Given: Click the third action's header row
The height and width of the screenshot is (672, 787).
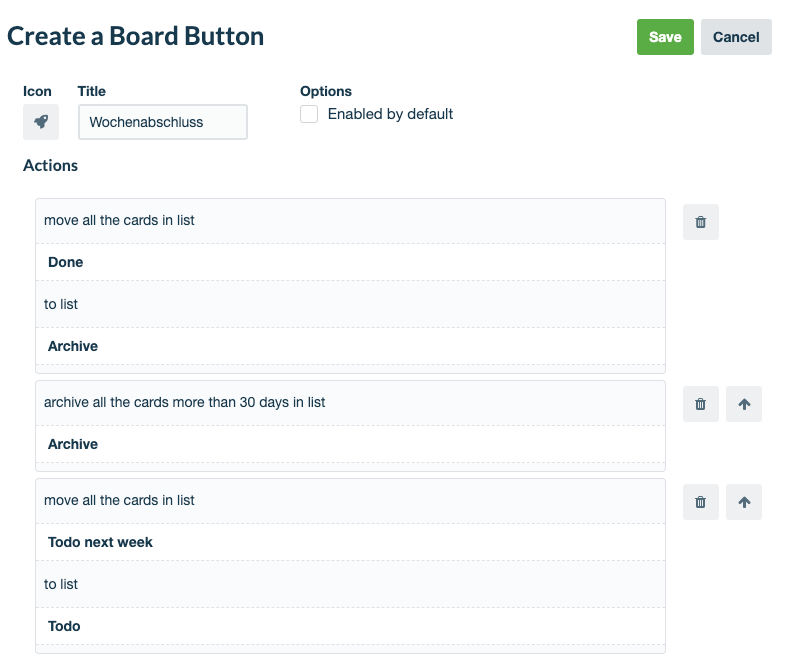Looking at the screenshot, I should point(350,501).
